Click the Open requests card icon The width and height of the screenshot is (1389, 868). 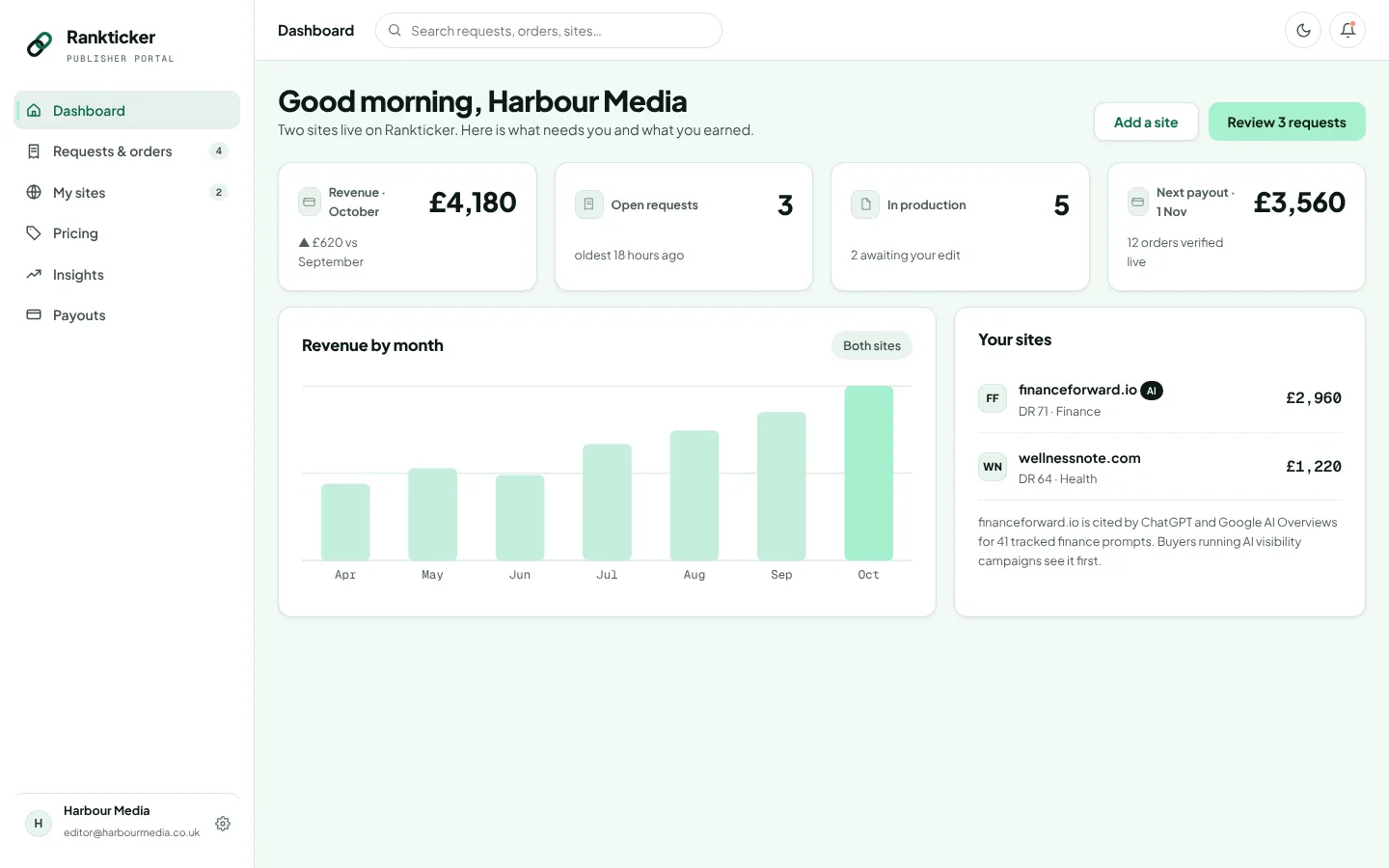click(x=588, y=204)
